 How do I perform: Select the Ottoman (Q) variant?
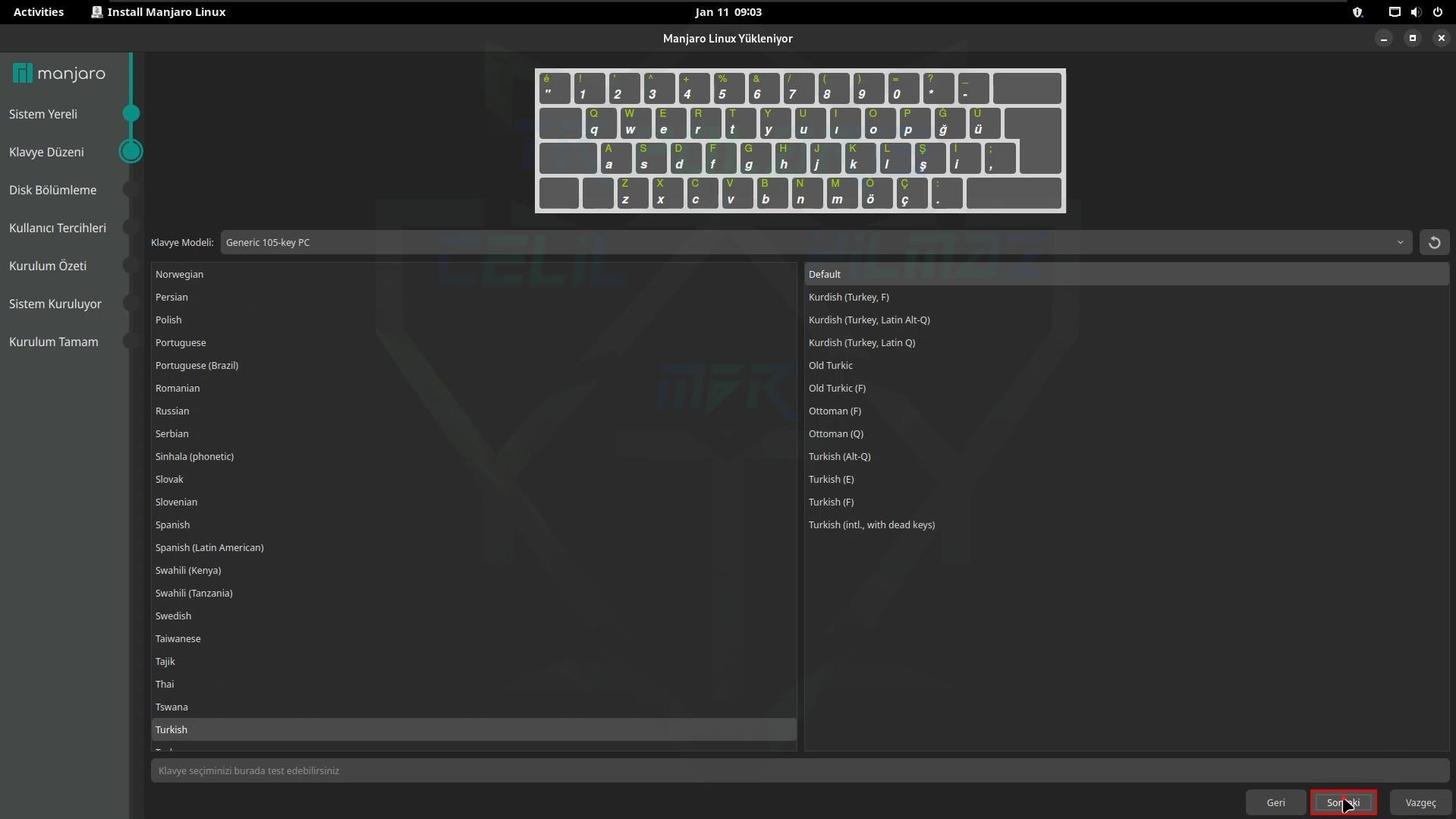pyautogui.click(x=1127, y=433)
